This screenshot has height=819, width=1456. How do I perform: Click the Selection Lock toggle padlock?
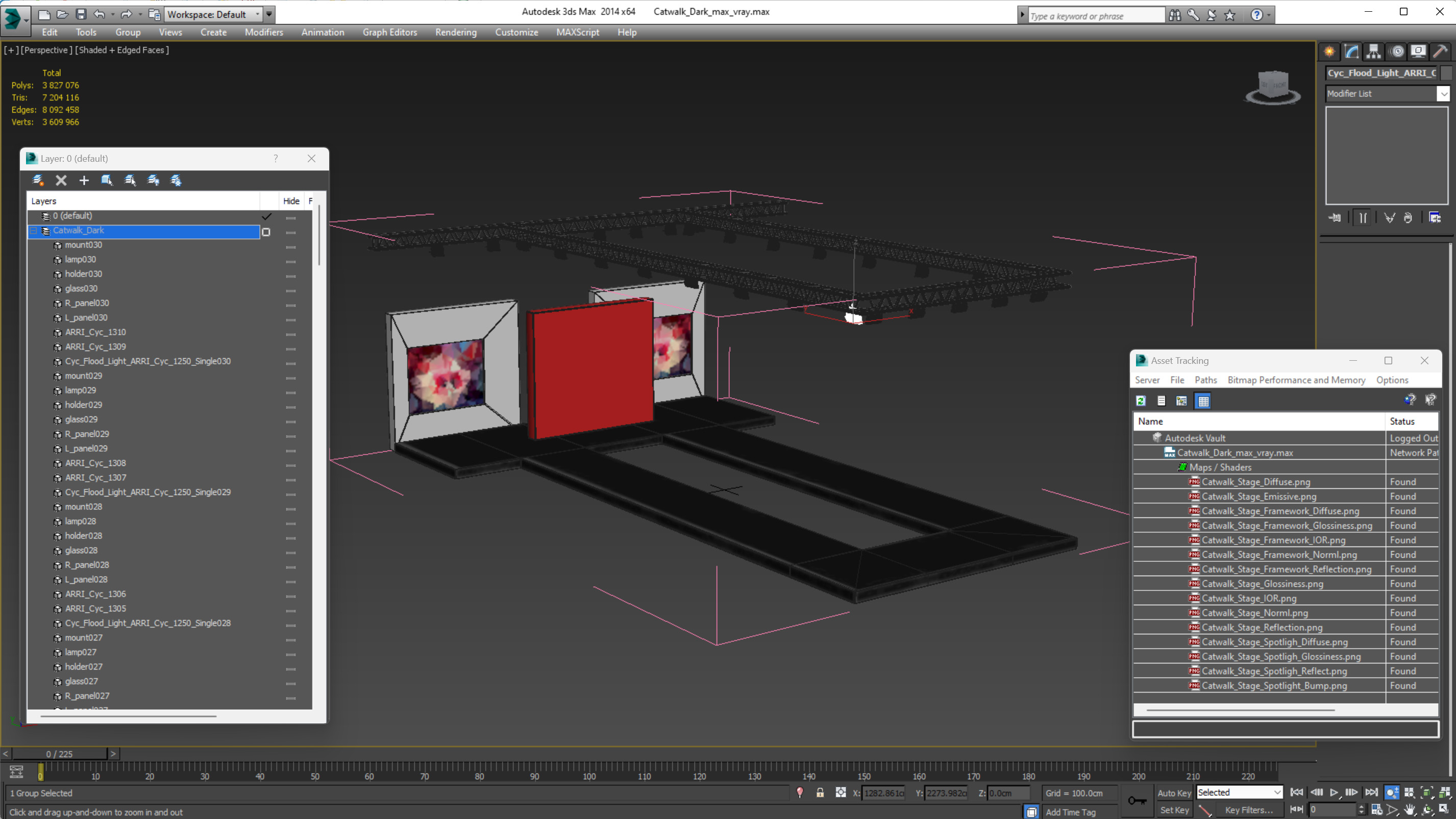pos(820,792)
